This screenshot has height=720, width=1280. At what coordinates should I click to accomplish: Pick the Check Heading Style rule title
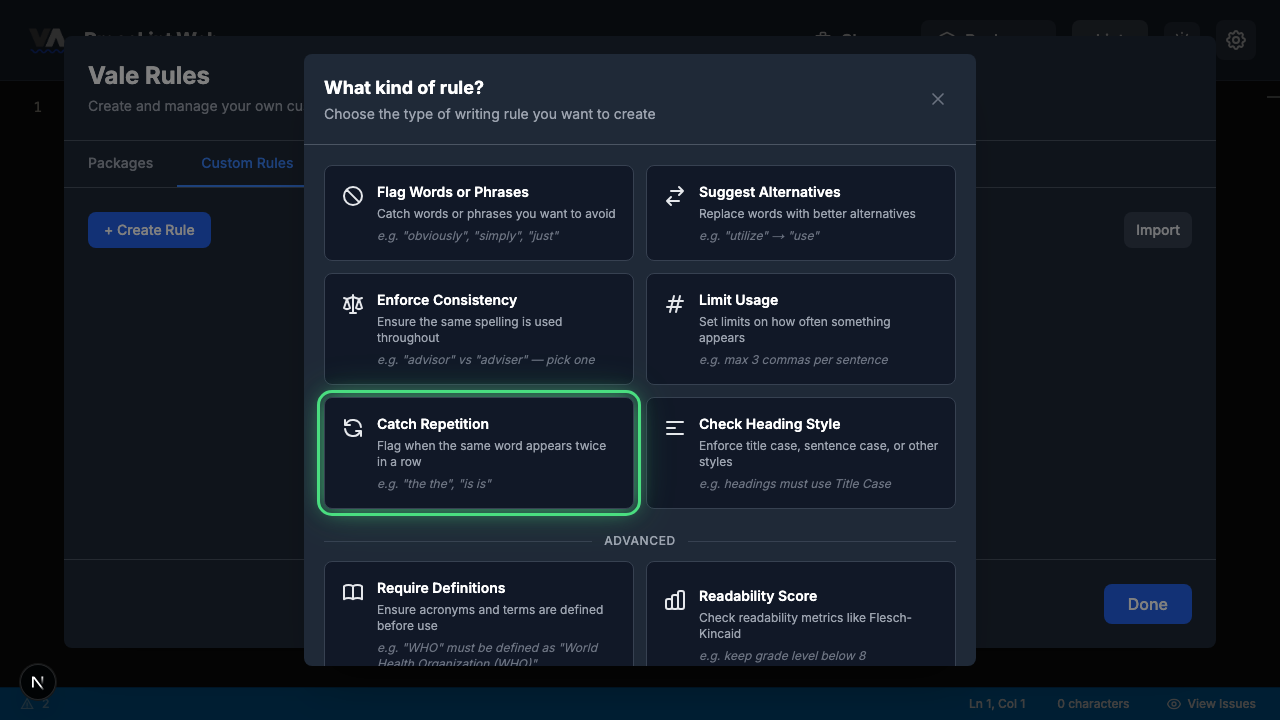pos(769,424)
